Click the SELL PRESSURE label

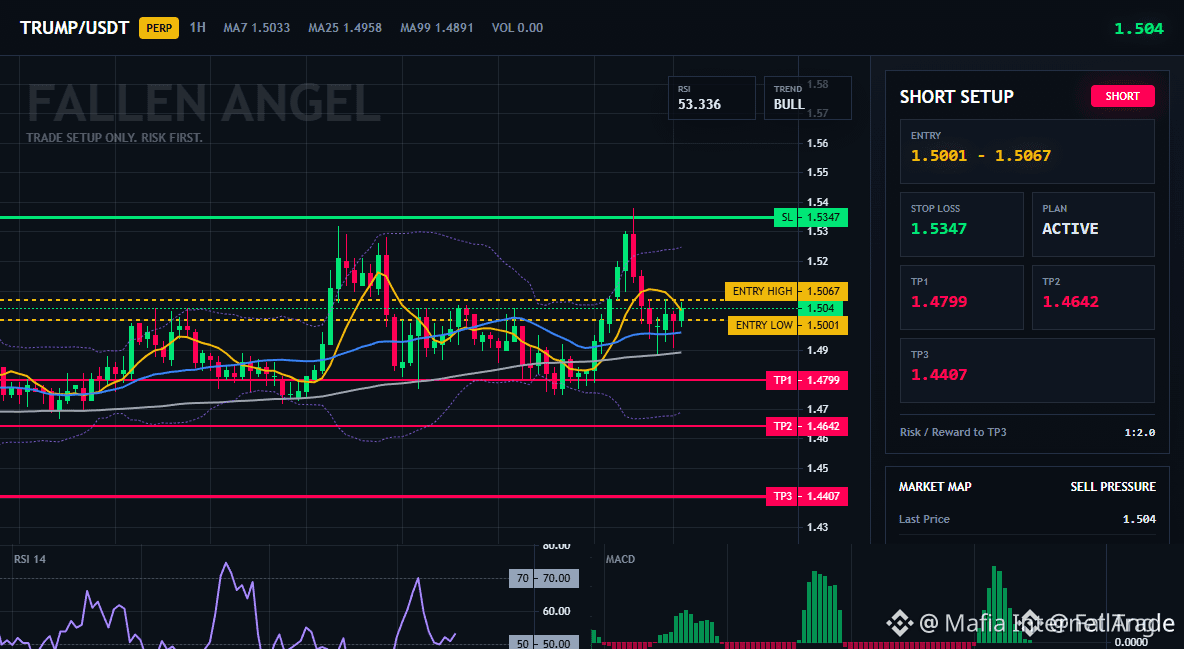1112,487
